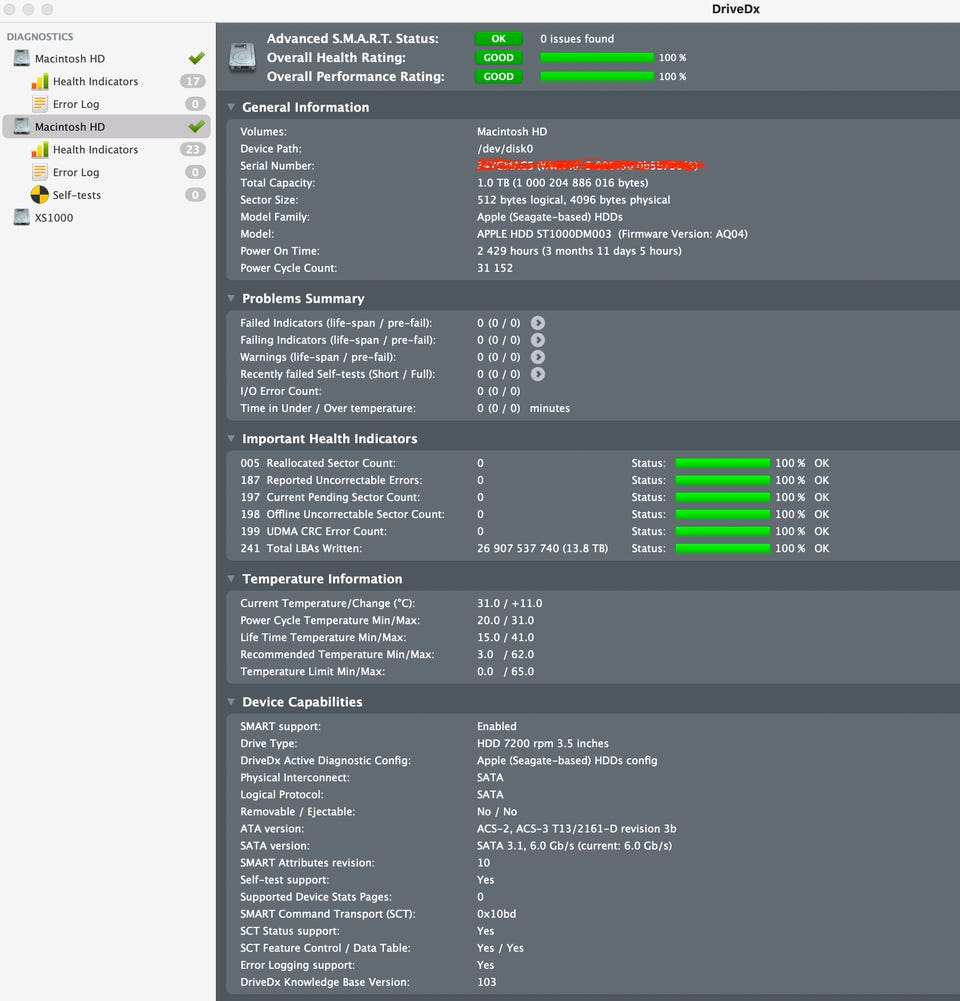Click the Knowledge Base Version value '103'

click(x=486, y=982)
